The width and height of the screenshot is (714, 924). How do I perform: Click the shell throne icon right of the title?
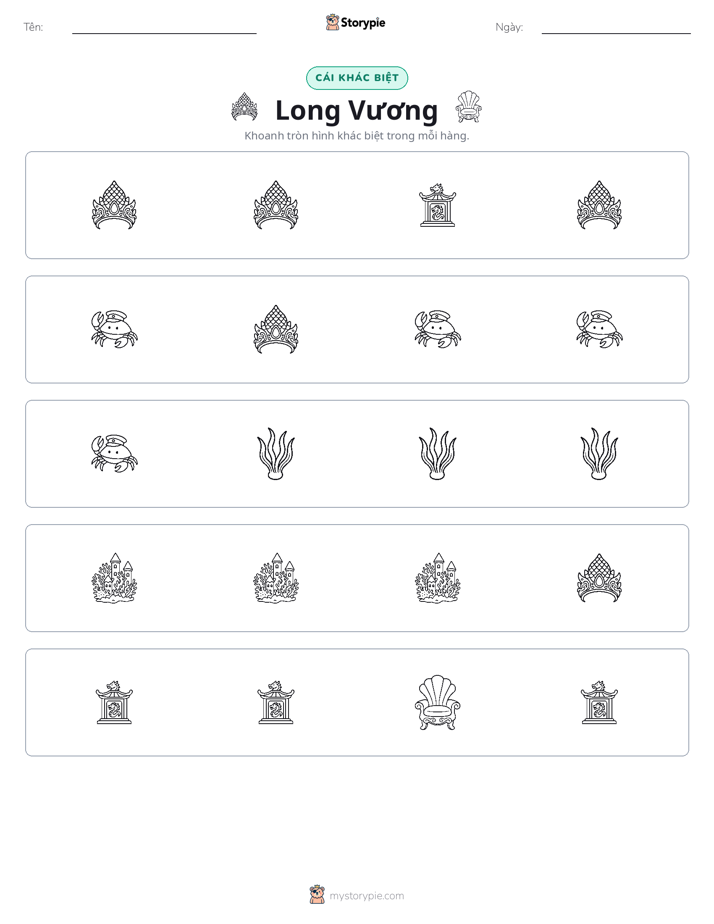pos(468,107)
